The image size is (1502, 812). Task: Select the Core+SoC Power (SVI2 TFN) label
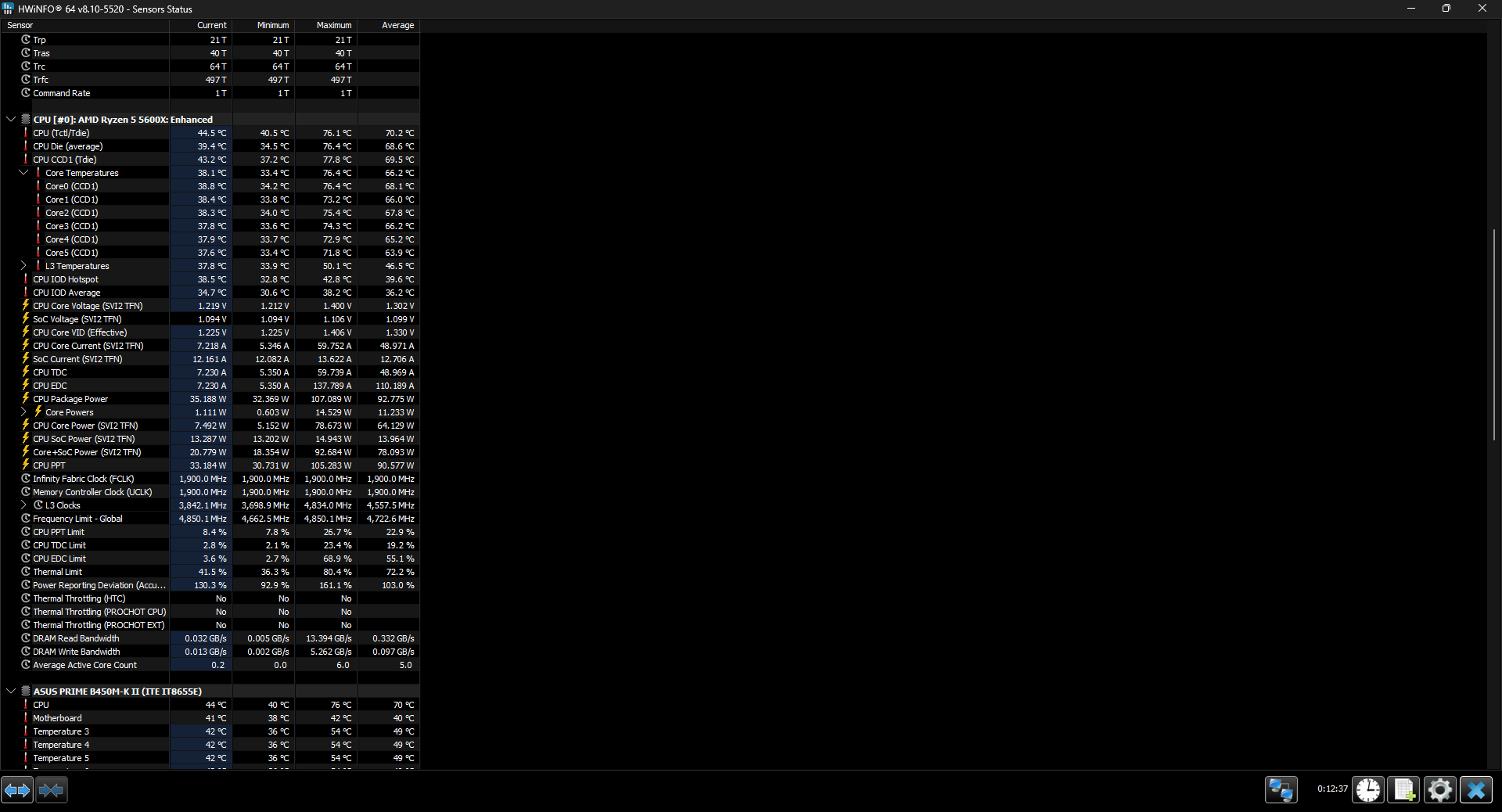[x=87, y=452]
